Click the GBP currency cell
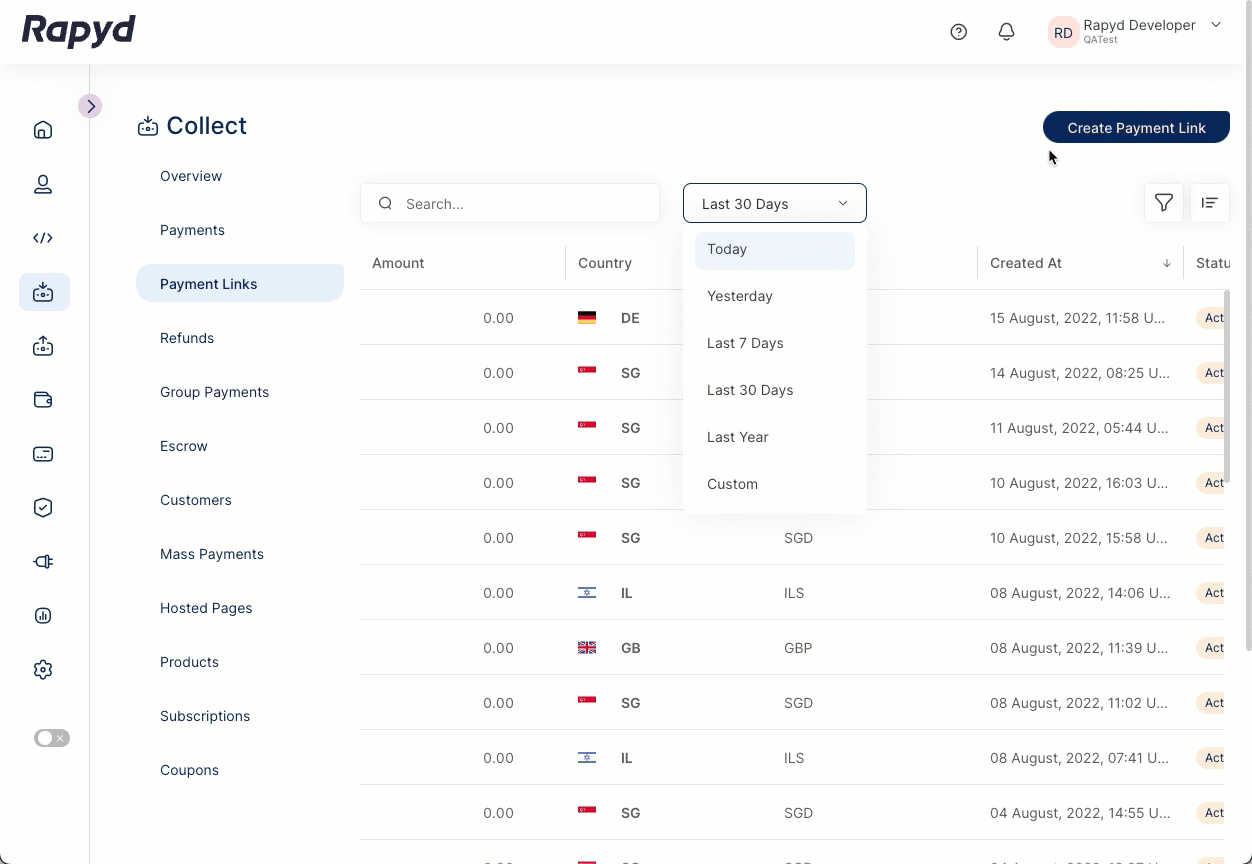This screenshot has height=864, width=1252. (798, 648)
